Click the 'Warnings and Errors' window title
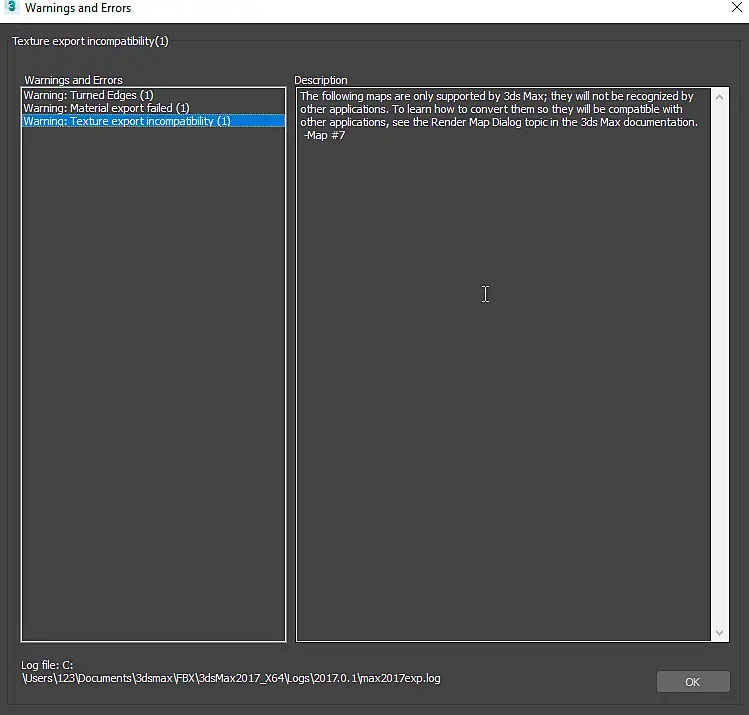Viewport: 749px width, 715px height. (78, 8)
